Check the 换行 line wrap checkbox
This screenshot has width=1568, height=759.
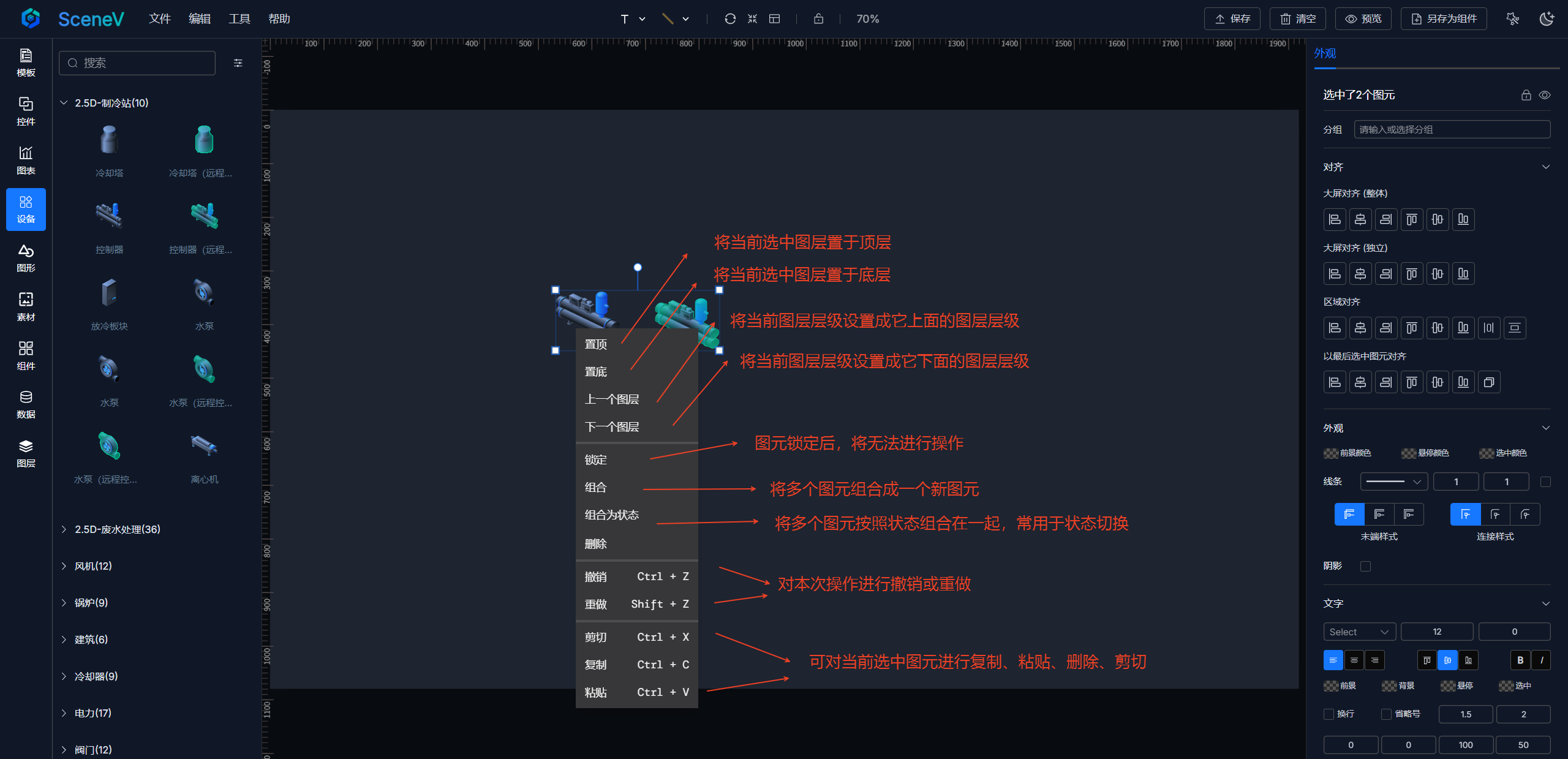1329,714
